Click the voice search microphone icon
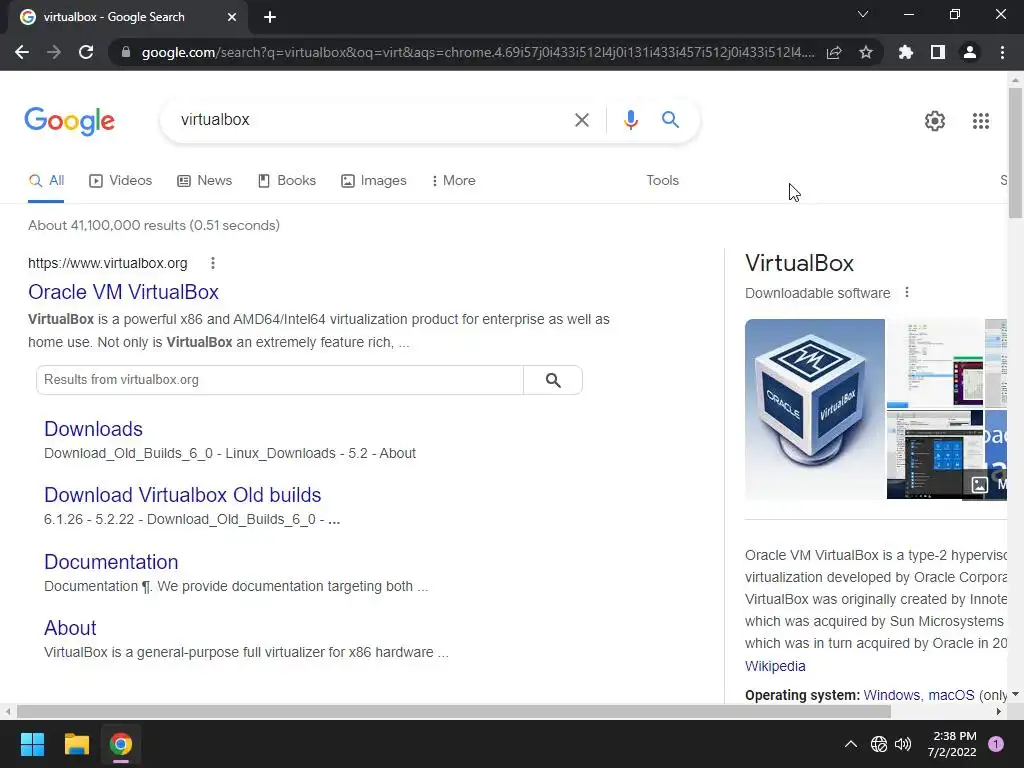The image size is (1024, 768). [x=630, y=120]
